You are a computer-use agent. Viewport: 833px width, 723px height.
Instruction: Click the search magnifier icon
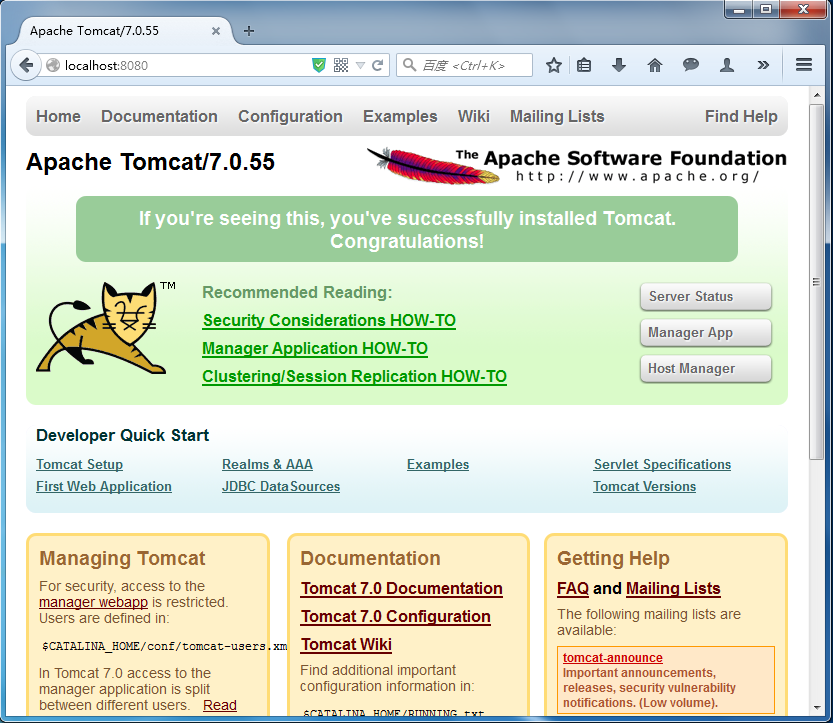tap(409, 65)
